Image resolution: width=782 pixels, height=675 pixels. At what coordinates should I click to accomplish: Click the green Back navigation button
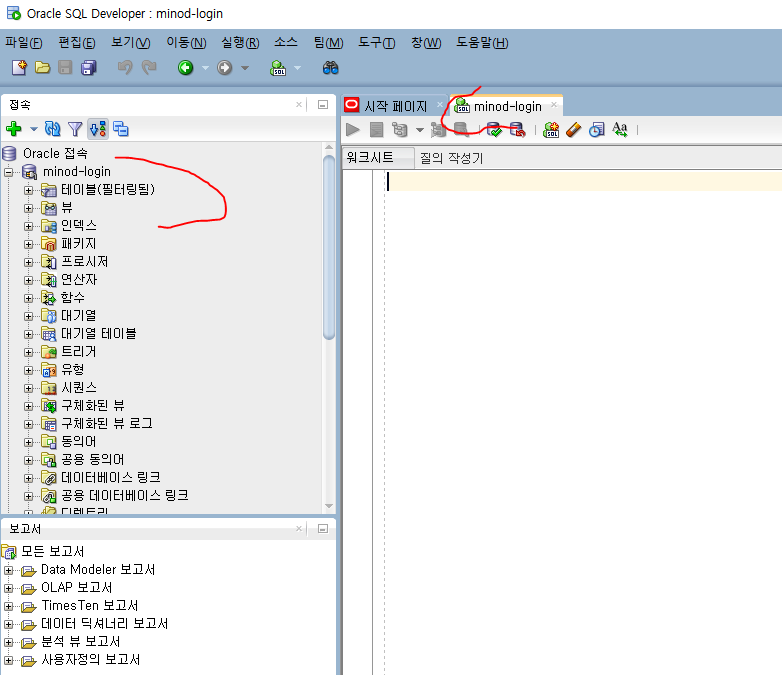(x=186, y=67)
